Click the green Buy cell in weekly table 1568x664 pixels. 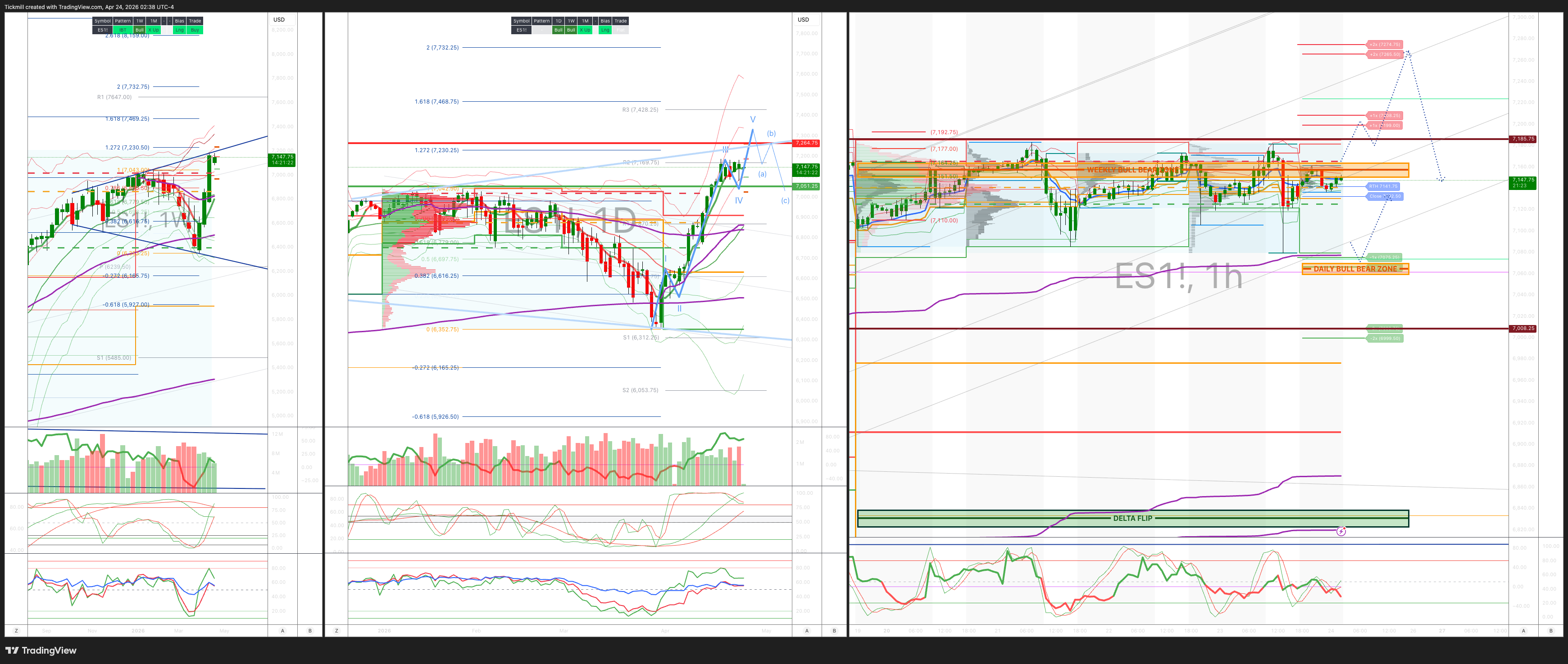pos(195,30)
